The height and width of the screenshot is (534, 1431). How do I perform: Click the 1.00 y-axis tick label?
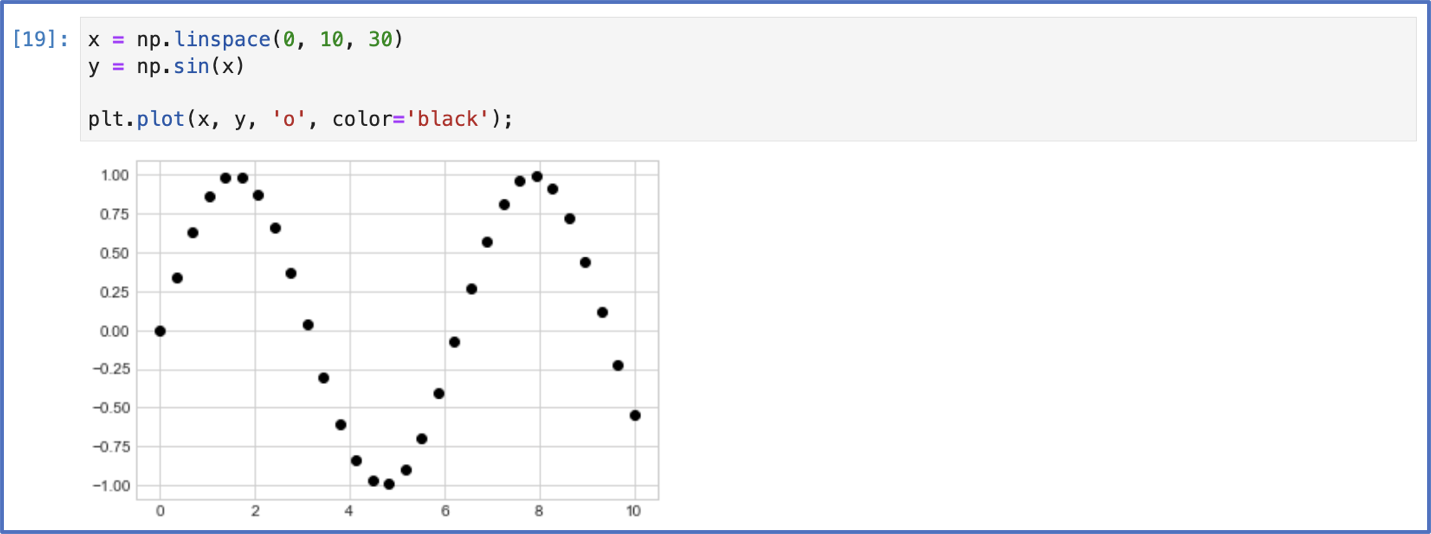[114, 175]
